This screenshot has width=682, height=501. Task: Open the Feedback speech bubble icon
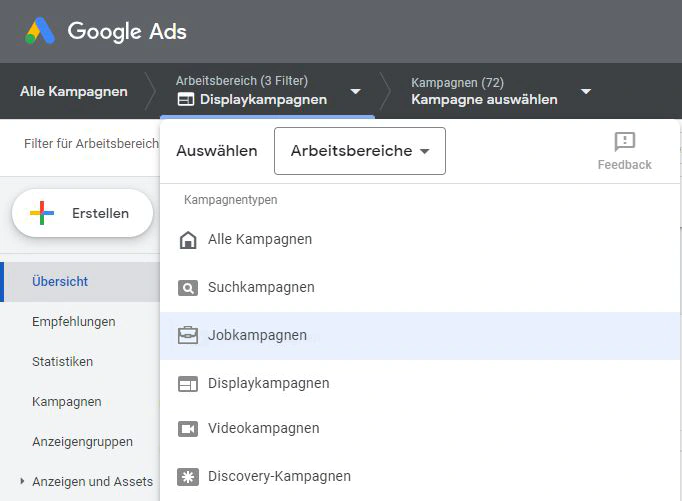(625, 141)
